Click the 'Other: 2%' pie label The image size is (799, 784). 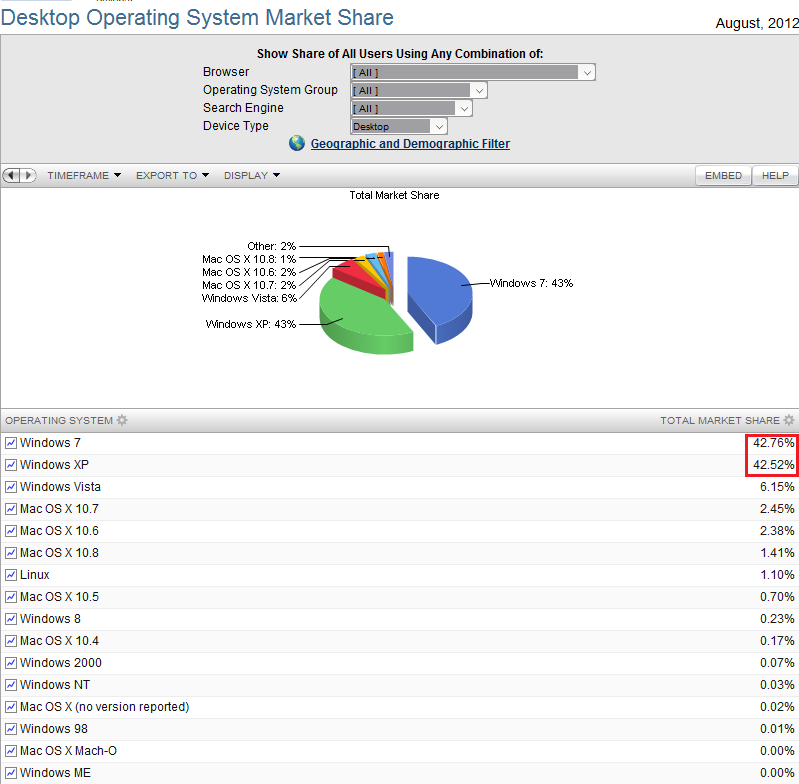tap(272, 246)
